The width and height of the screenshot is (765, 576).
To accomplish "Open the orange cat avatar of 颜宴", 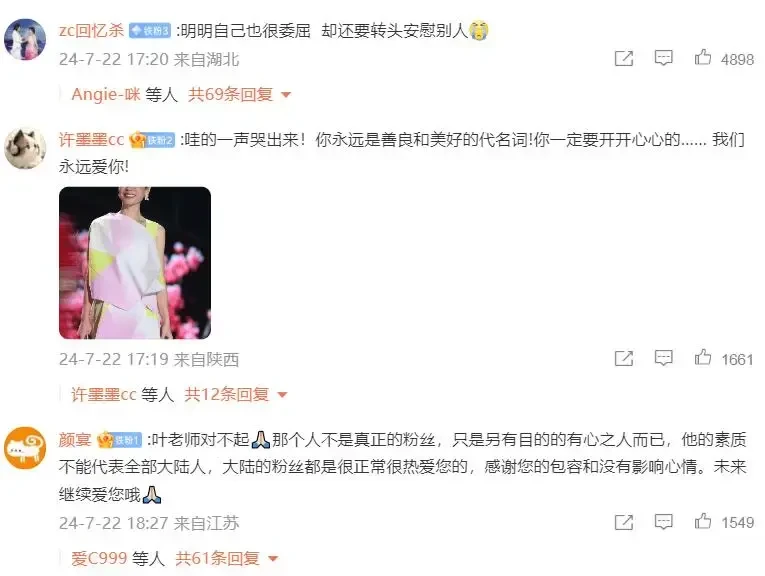I will 25,448.
